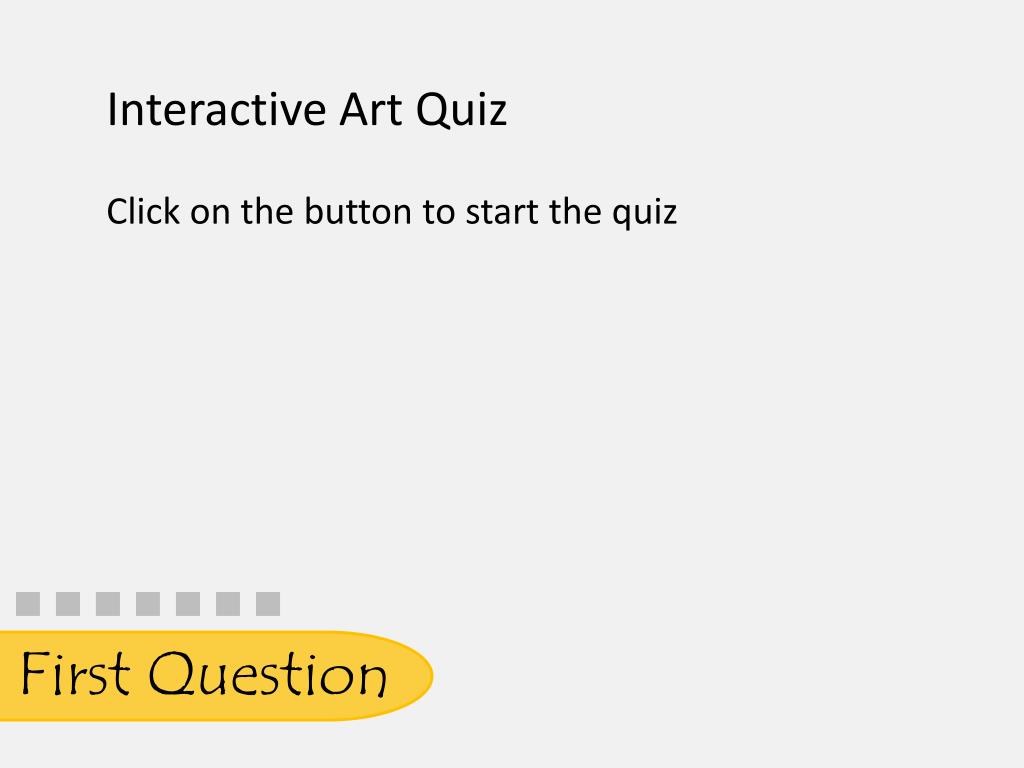
Task: Select the sixth gray square indicator
Action: pos(228,604)
